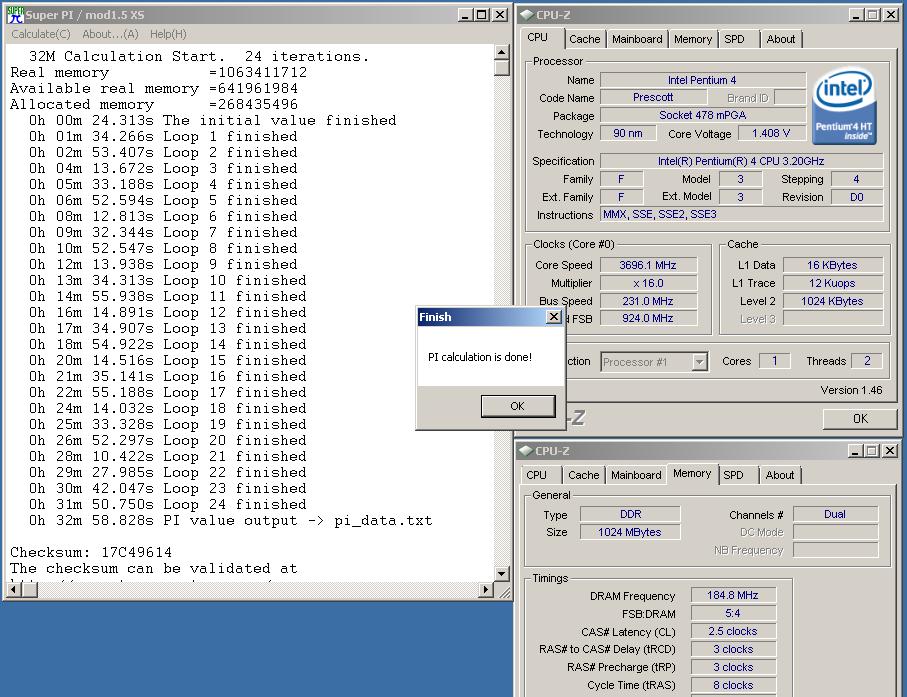Click the Instructions field MMX, SSE, SSE2, SSE3
The width and height of the screenshot is (907, 697).
coord(741,215)
